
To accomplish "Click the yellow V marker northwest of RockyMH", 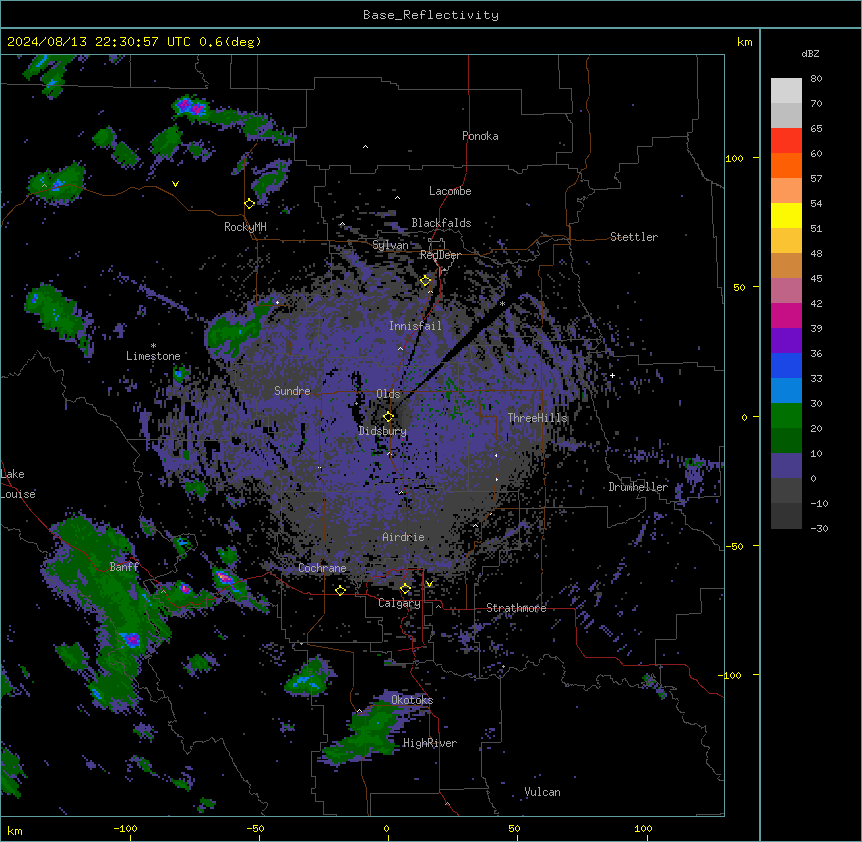I will [x=175, y=184].
